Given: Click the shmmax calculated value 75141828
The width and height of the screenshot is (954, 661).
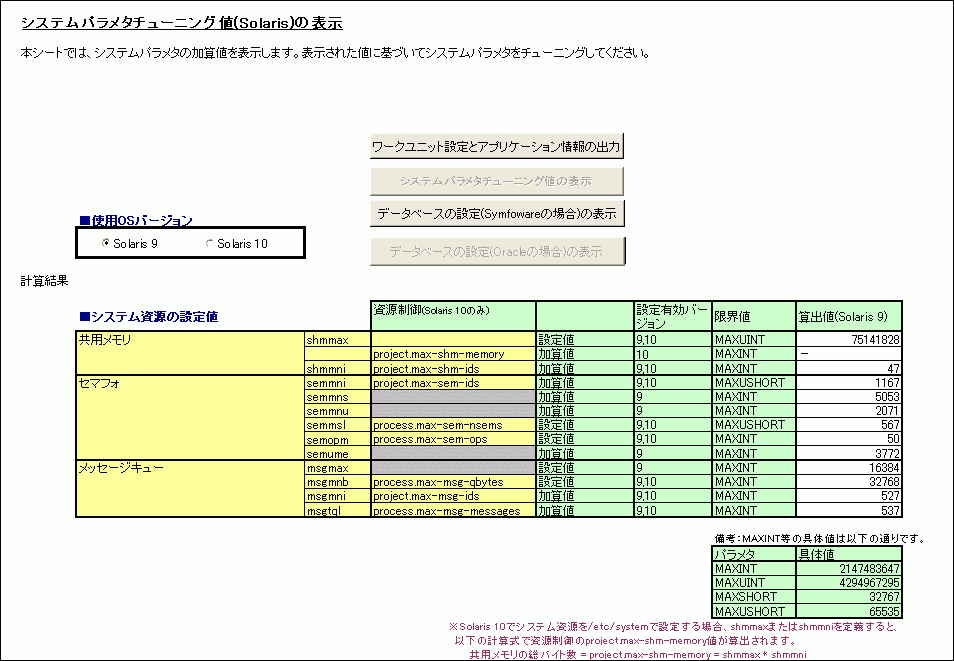Looking at the screenshot, I should (849, 340).
